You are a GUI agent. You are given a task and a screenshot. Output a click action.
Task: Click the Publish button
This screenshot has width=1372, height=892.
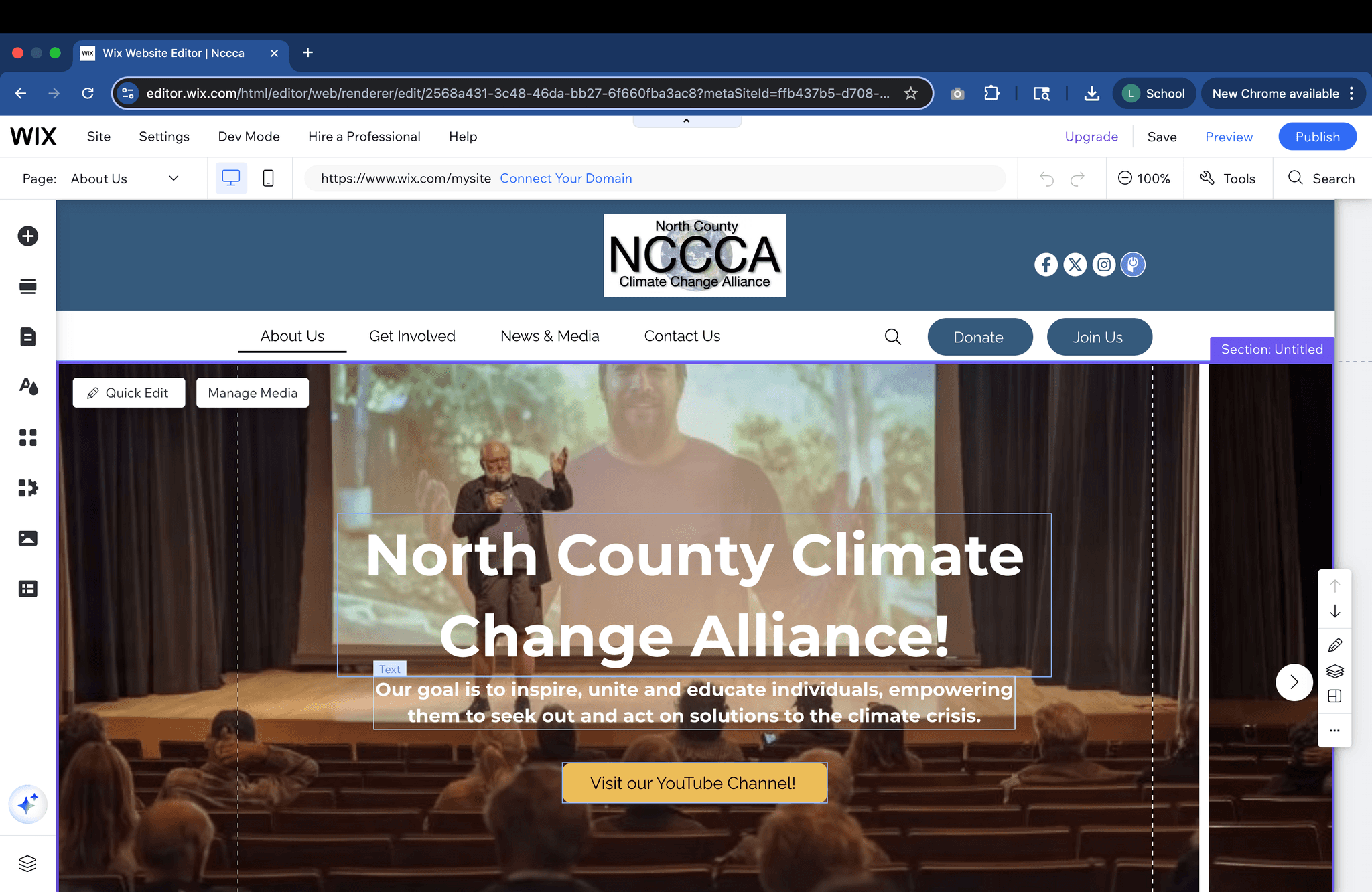click(1317, 137)
